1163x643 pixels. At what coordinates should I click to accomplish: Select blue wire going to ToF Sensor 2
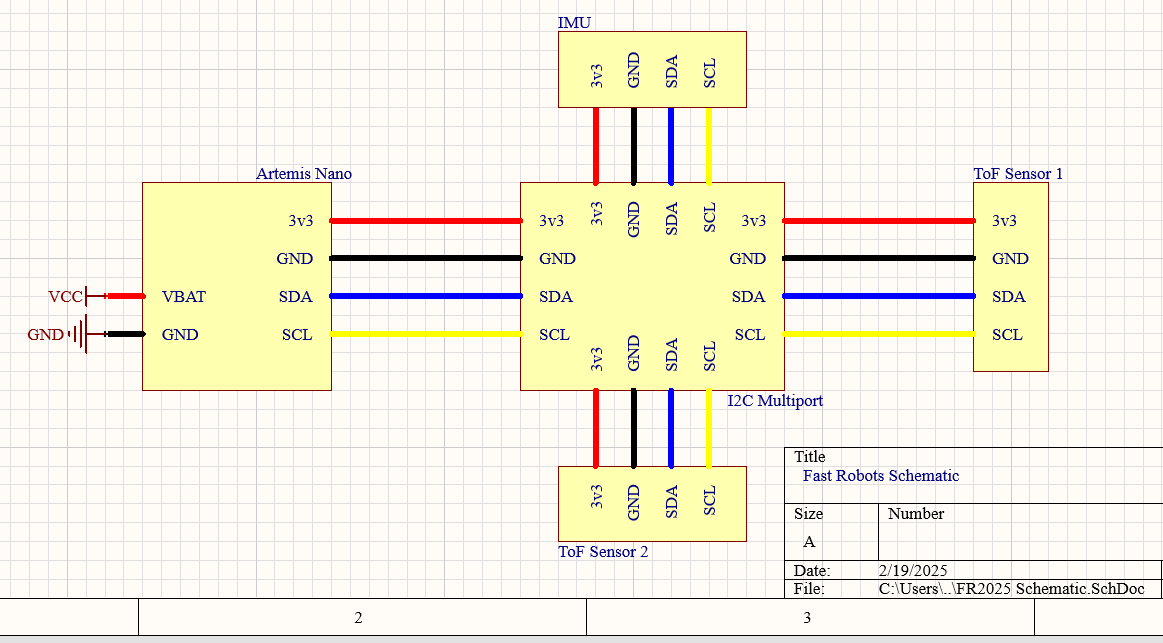671,429
